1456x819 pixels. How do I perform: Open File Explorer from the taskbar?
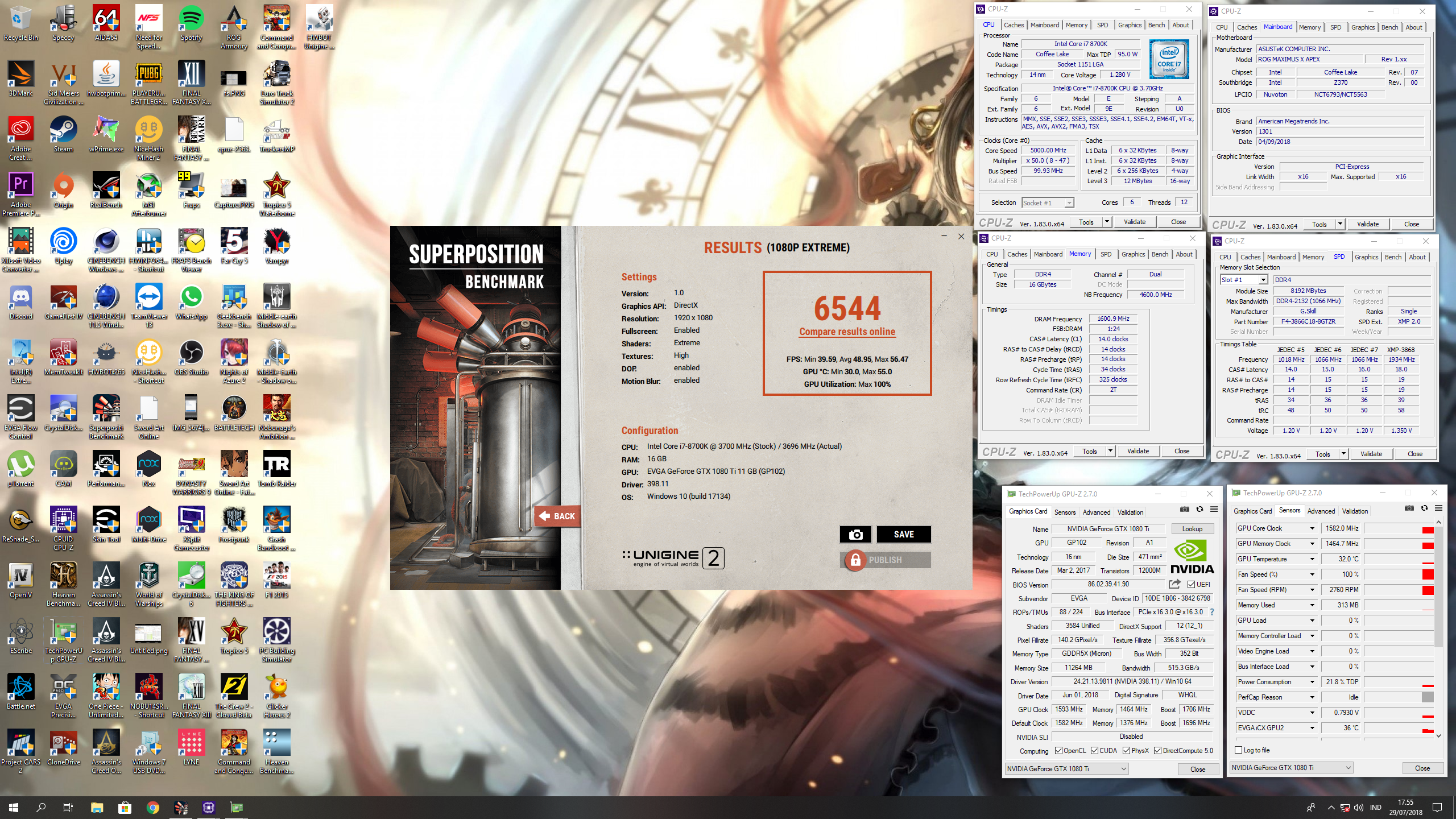[97, 808]
